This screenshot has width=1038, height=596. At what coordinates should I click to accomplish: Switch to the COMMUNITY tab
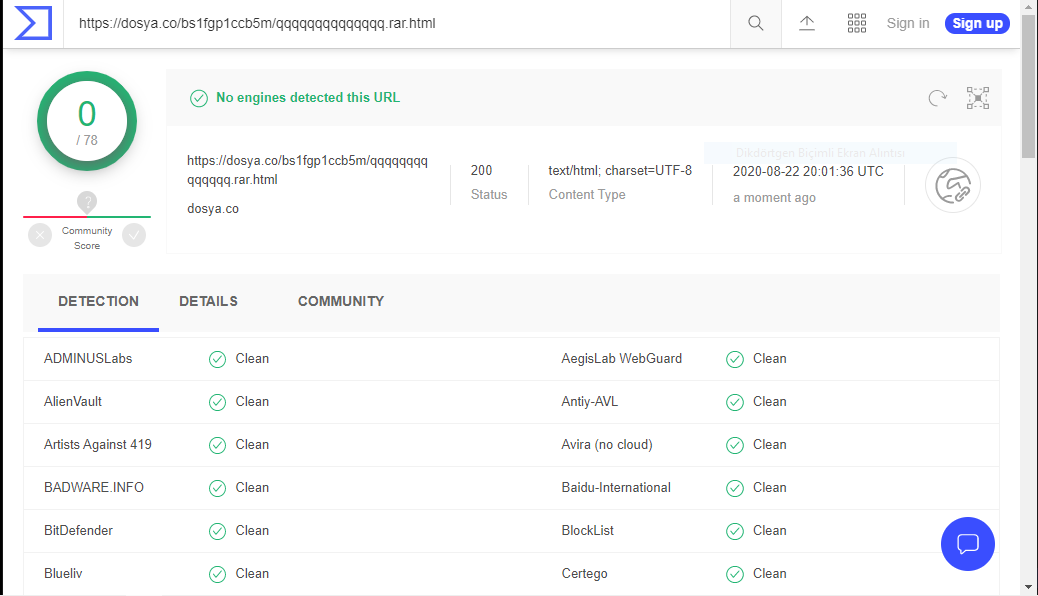pyautogui.click(x=340, y=301)
